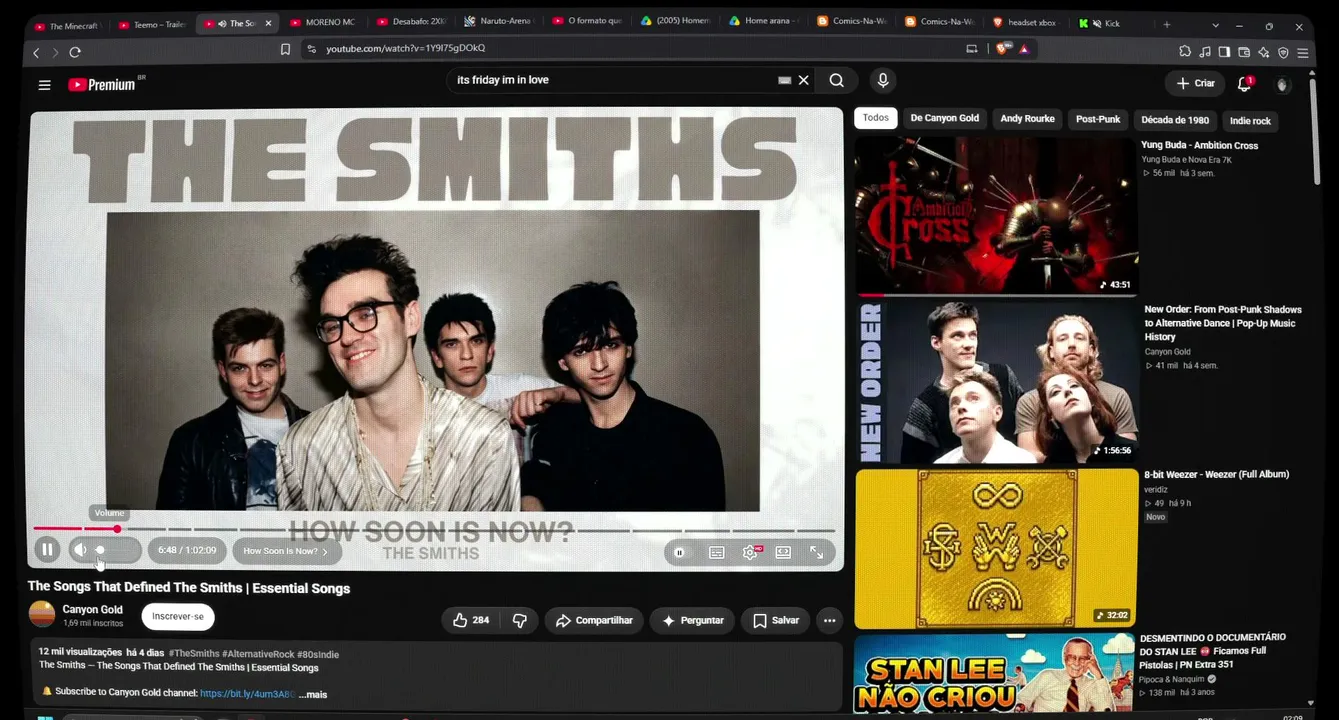Go back in the browser
Image resolution: width=1339 pixels, height=720 pixels.
[x=37, y=52]
